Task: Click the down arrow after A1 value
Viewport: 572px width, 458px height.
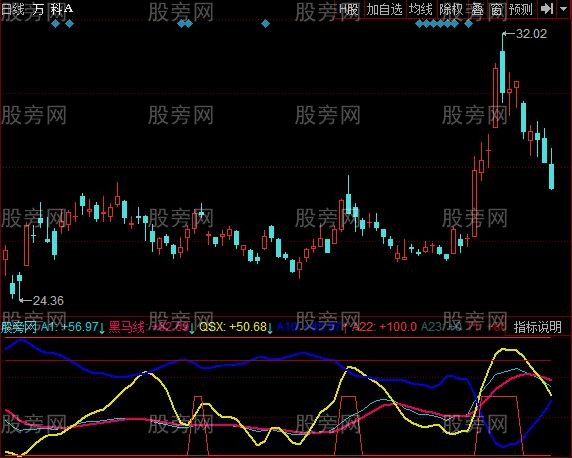Action: [x=102, y=328]
